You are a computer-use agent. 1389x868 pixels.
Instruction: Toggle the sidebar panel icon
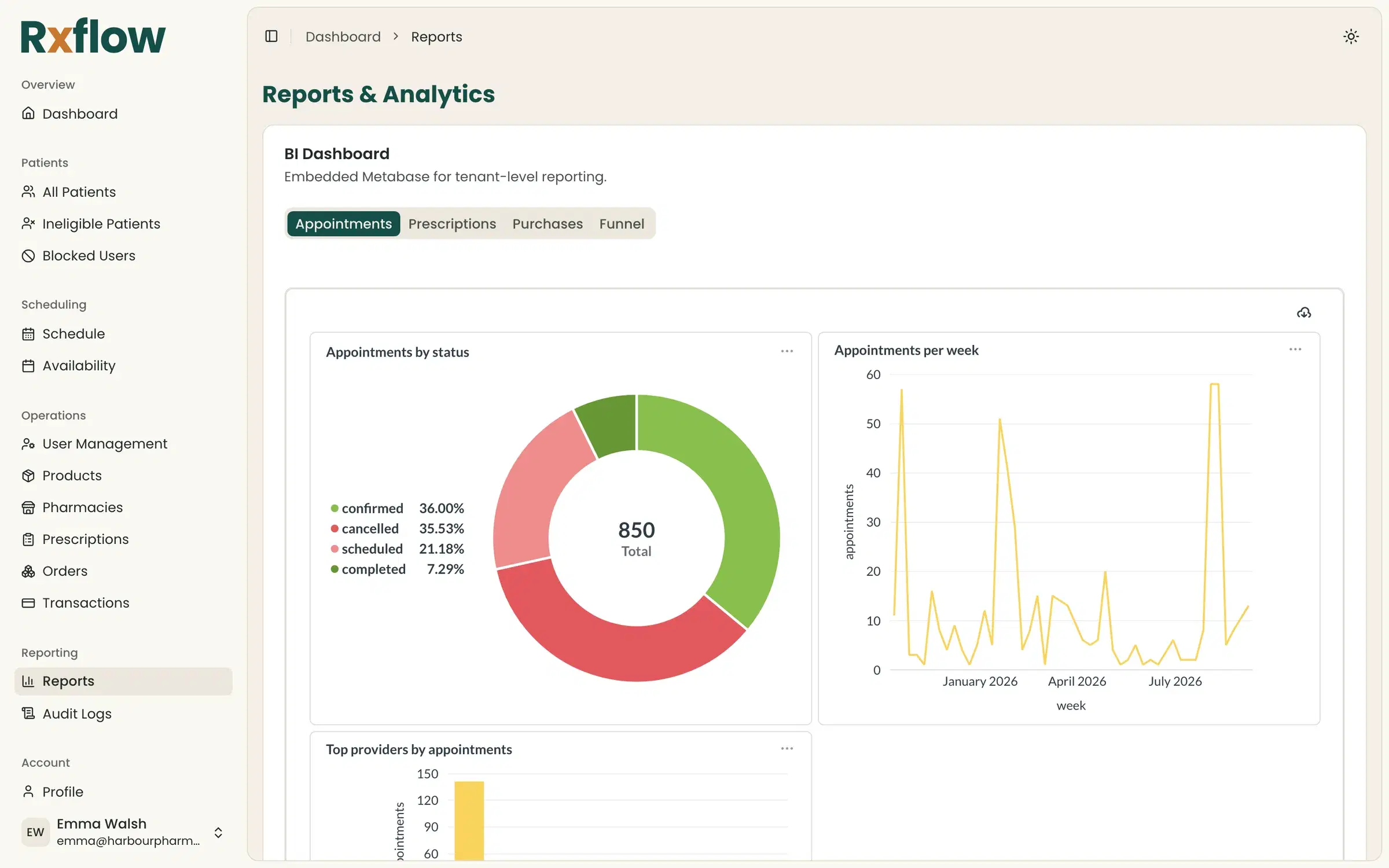pyautogui.click(x=271, y=36)
